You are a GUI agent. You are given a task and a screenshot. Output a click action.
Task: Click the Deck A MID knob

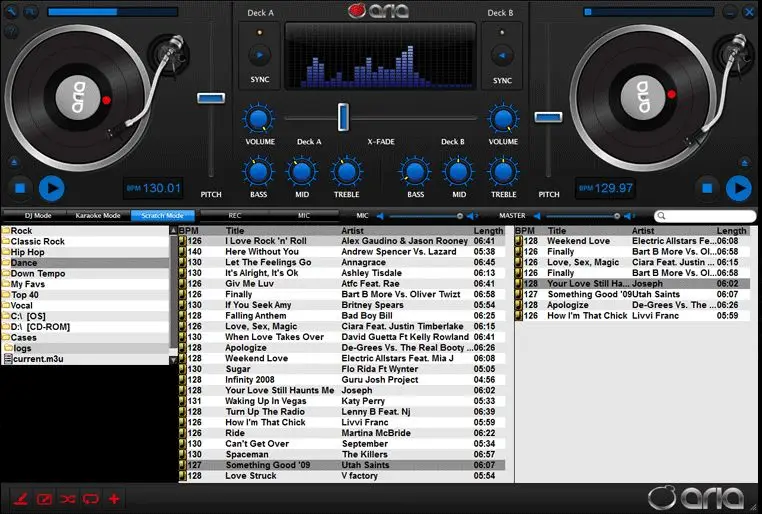302,171
